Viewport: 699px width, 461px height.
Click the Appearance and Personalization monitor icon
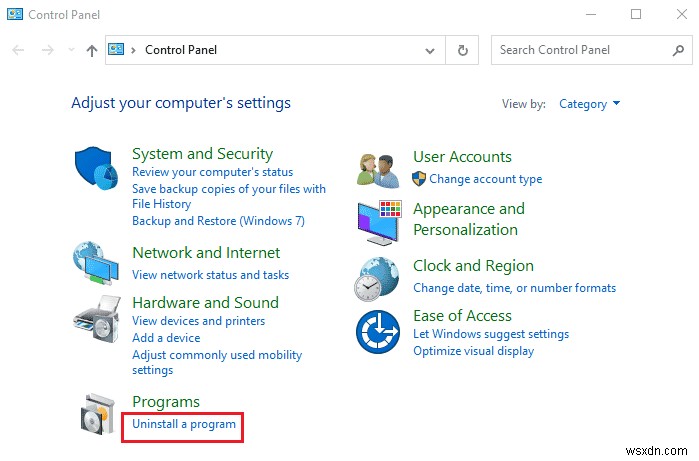pos(380,220)
